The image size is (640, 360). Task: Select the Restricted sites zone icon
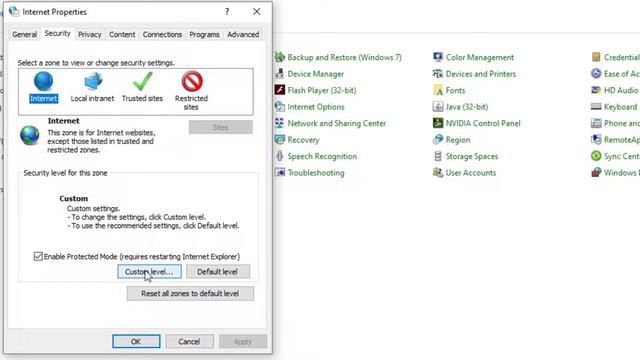191,81
